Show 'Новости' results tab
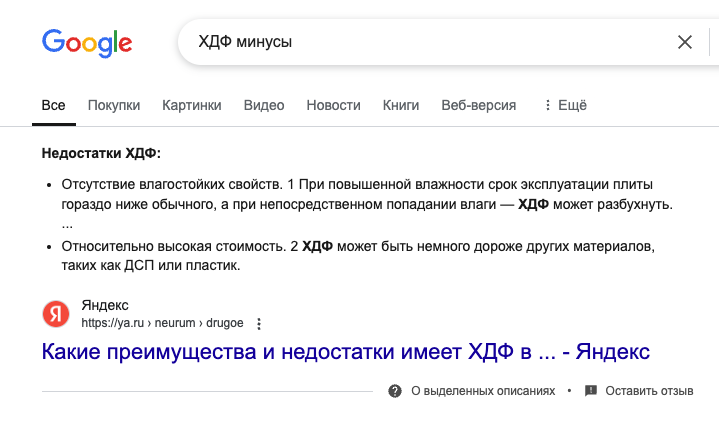Viewport: 719px width, 446px height. 333,105
